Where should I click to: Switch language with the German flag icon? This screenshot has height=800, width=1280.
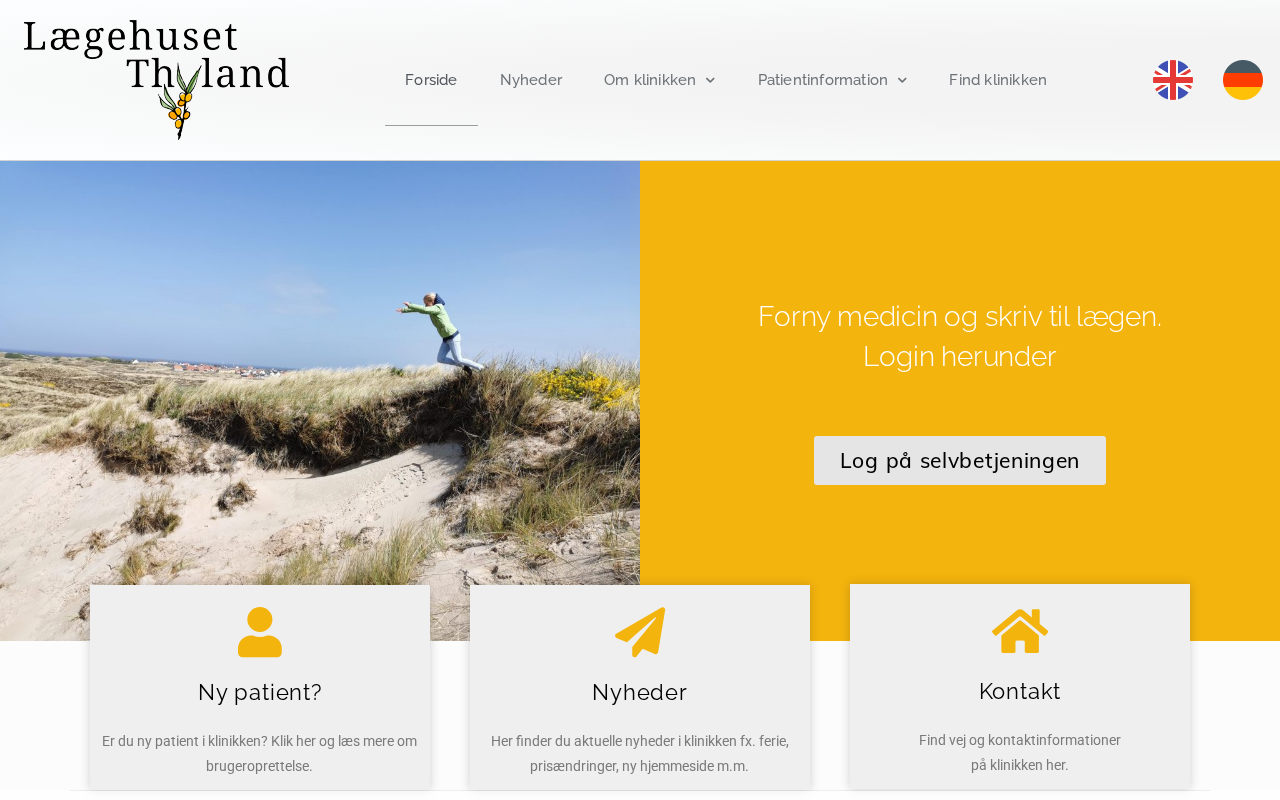1243,80
